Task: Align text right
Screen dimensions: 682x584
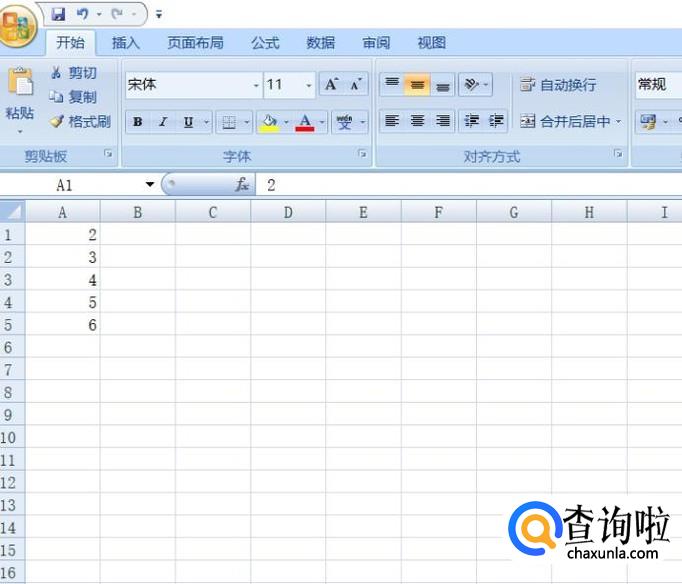Action: click(443, 120)
